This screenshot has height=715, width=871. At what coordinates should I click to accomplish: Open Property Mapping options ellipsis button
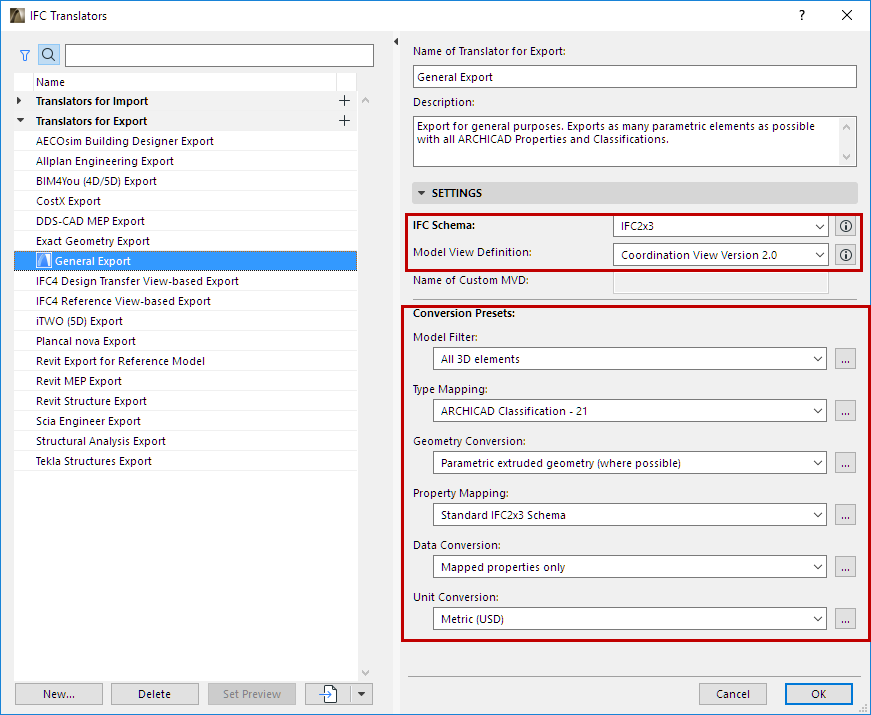pos(845,515)
